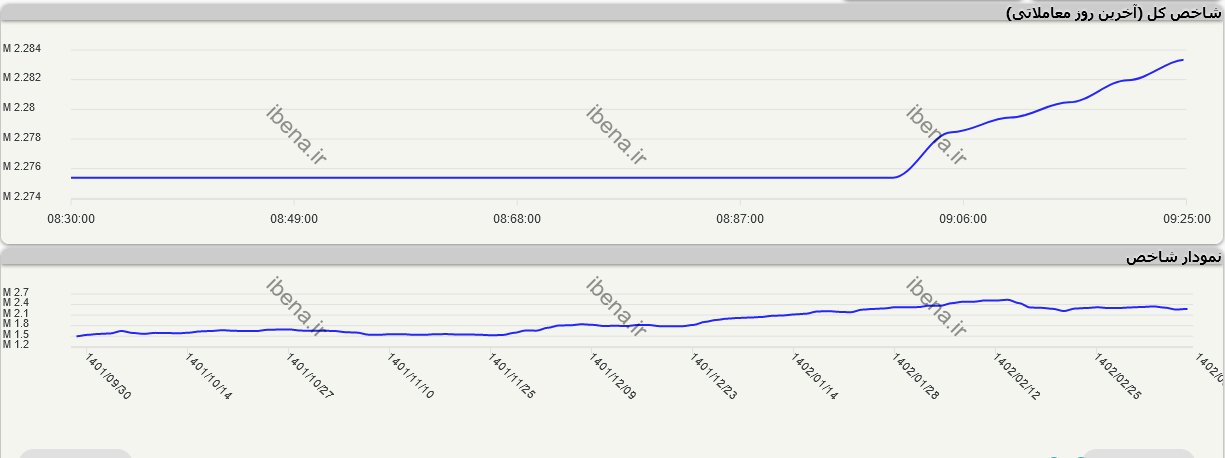Select the 1401/11/10 date label
Screen dimensions: 1225x458
click(x=412, y=377)
